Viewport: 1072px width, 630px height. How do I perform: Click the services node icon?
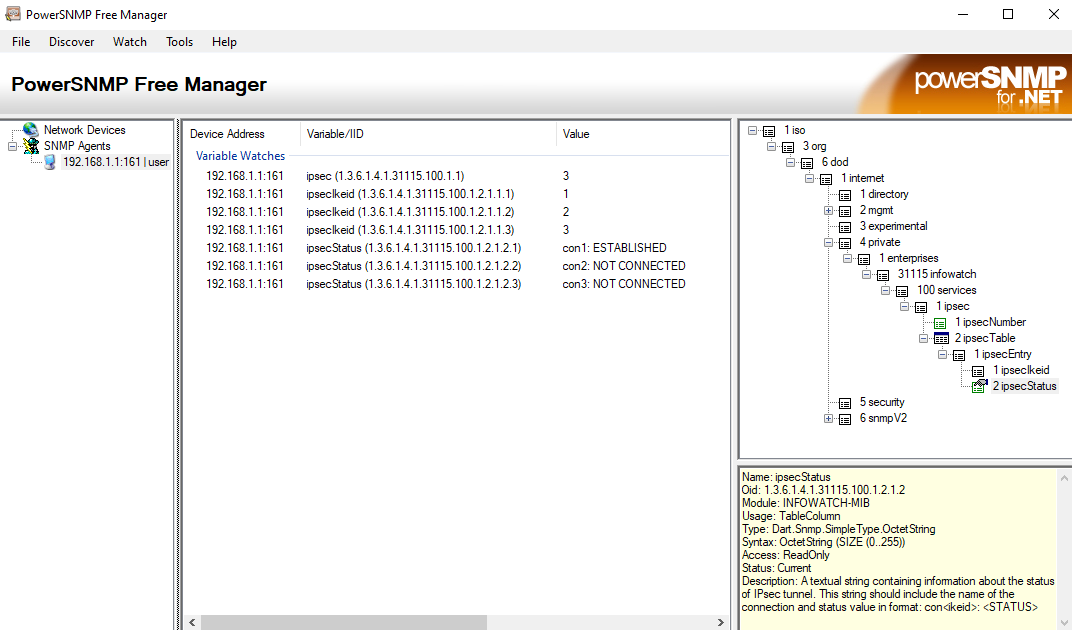(902, 291)
